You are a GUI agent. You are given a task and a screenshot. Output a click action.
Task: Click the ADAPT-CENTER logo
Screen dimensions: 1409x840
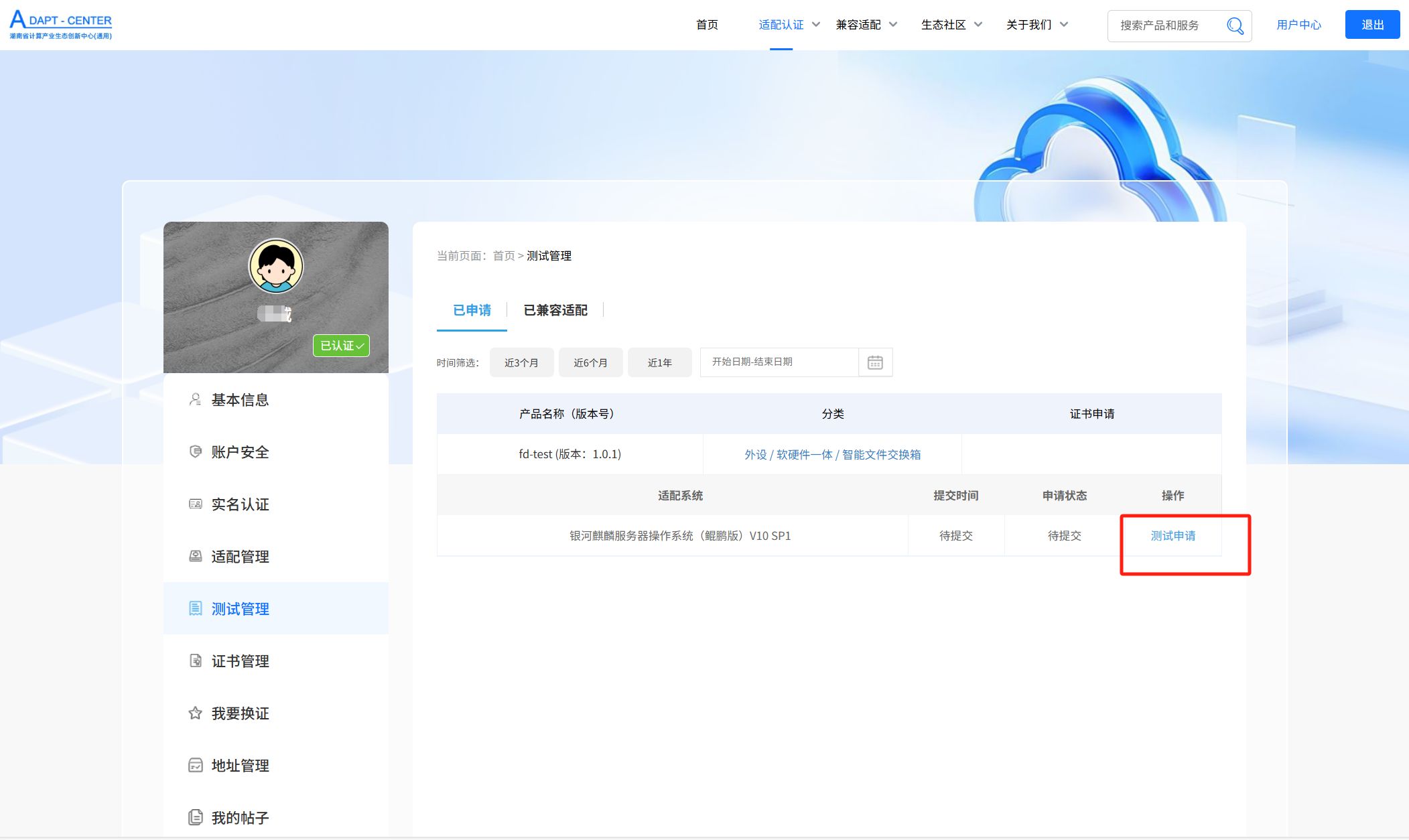click(60, 25)
